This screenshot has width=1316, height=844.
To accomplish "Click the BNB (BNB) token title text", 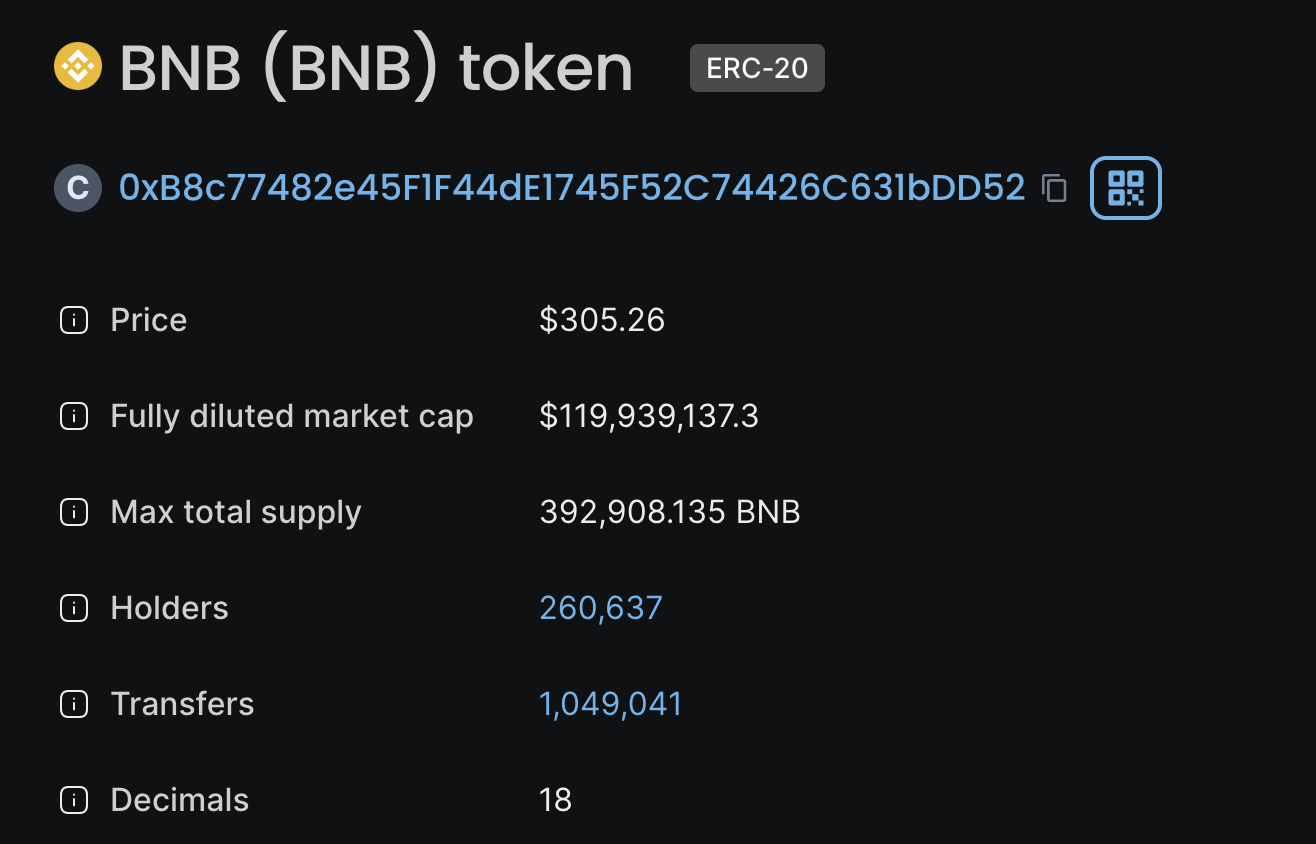I will click(x=375, y=67).
